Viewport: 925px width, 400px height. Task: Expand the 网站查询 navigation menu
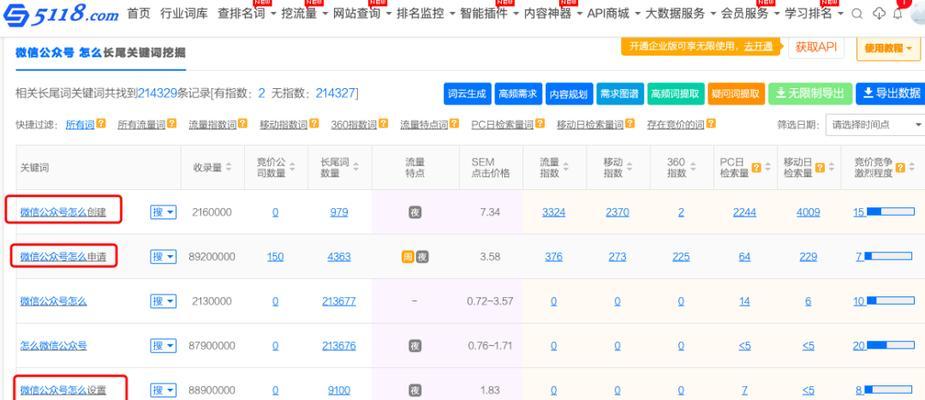(362, 14)
